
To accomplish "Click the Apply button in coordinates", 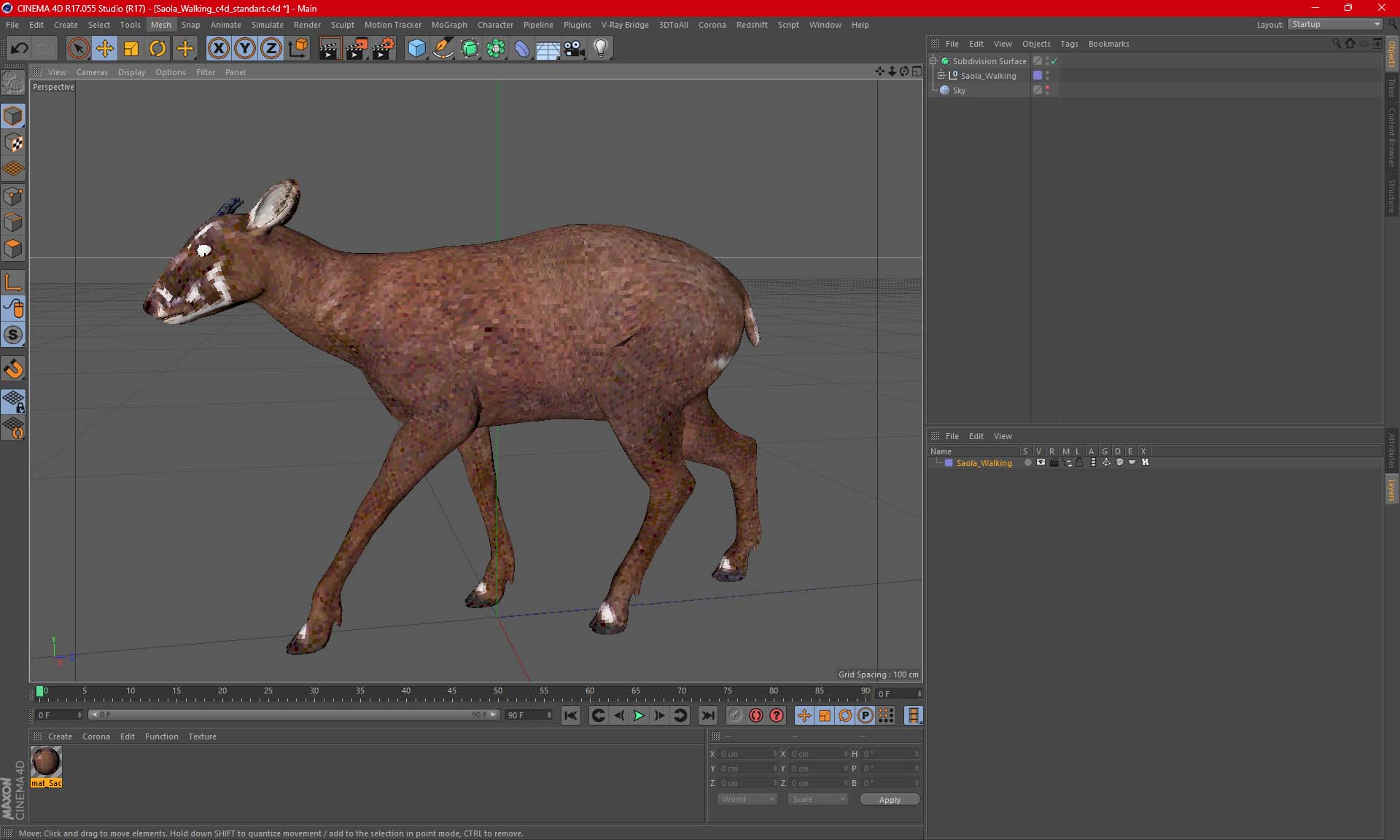I will pos(890,800).
